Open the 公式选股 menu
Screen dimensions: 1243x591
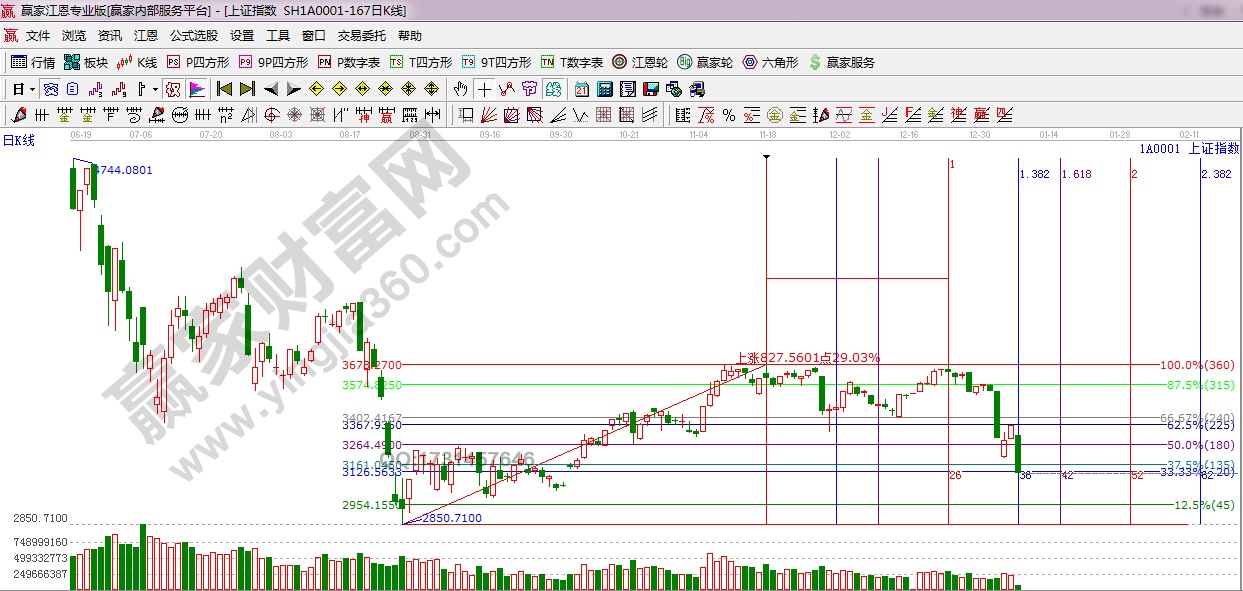[x=193, y=36]
